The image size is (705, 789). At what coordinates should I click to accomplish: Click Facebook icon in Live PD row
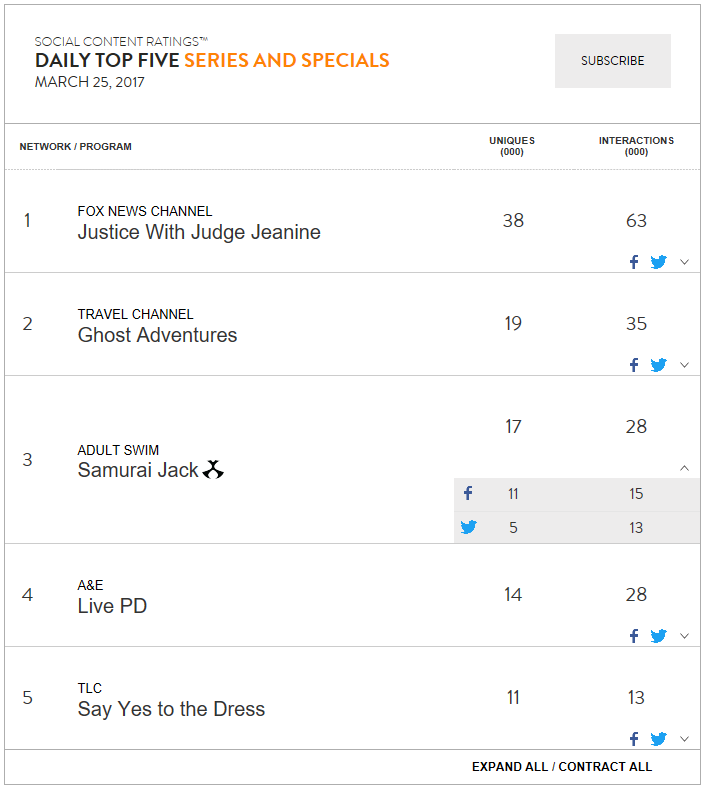[x=634, y=636]
